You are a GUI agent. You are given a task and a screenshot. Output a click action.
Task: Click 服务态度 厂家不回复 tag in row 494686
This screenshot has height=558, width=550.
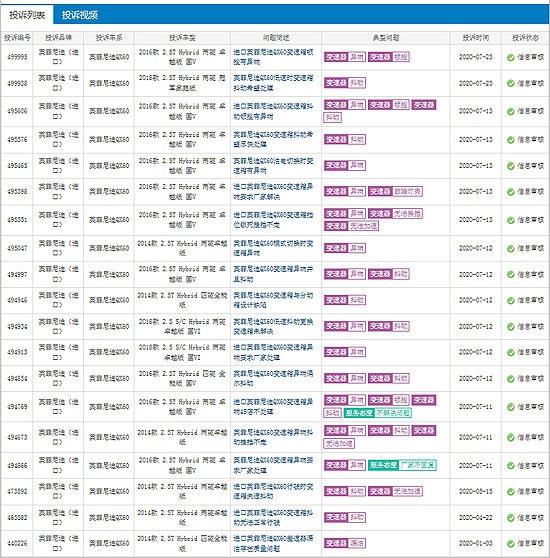pyautogui.click(x=402, y=465)
